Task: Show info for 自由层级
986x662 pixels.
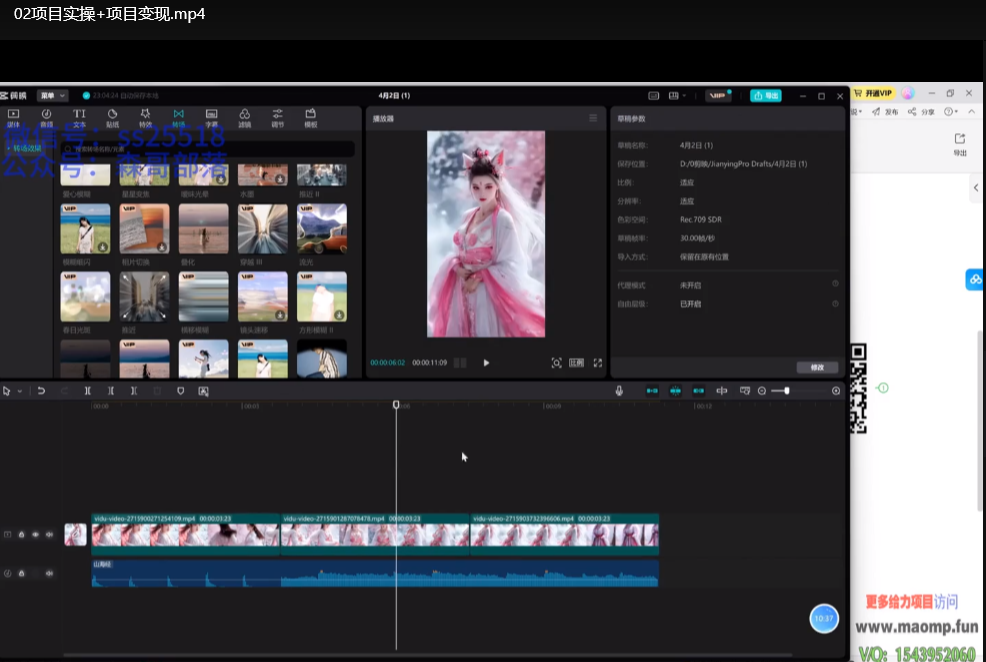Action: (x=835, y=304)
